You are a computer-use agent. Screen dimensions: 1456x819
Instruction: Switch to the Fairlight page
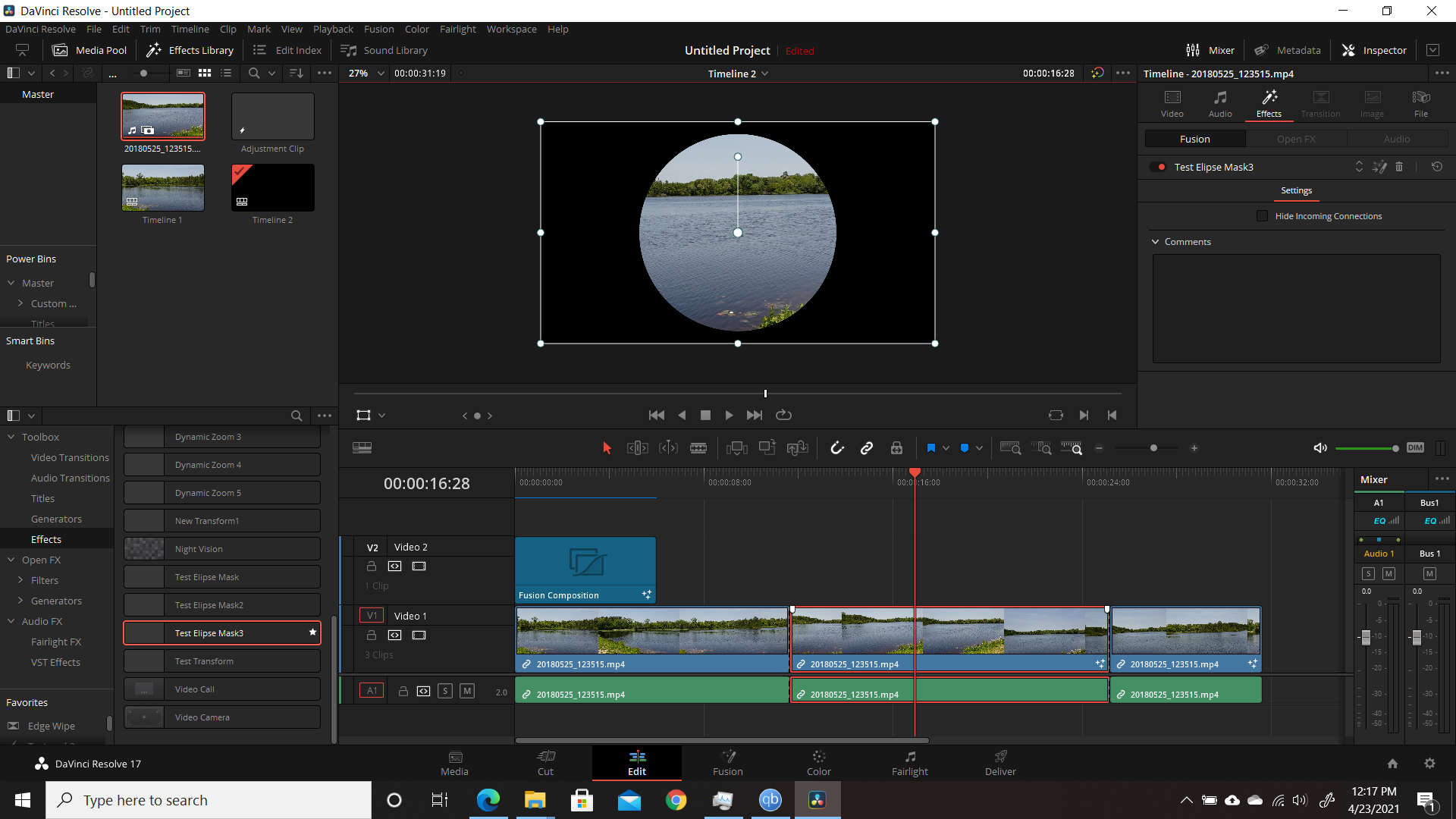coord(909,763)
